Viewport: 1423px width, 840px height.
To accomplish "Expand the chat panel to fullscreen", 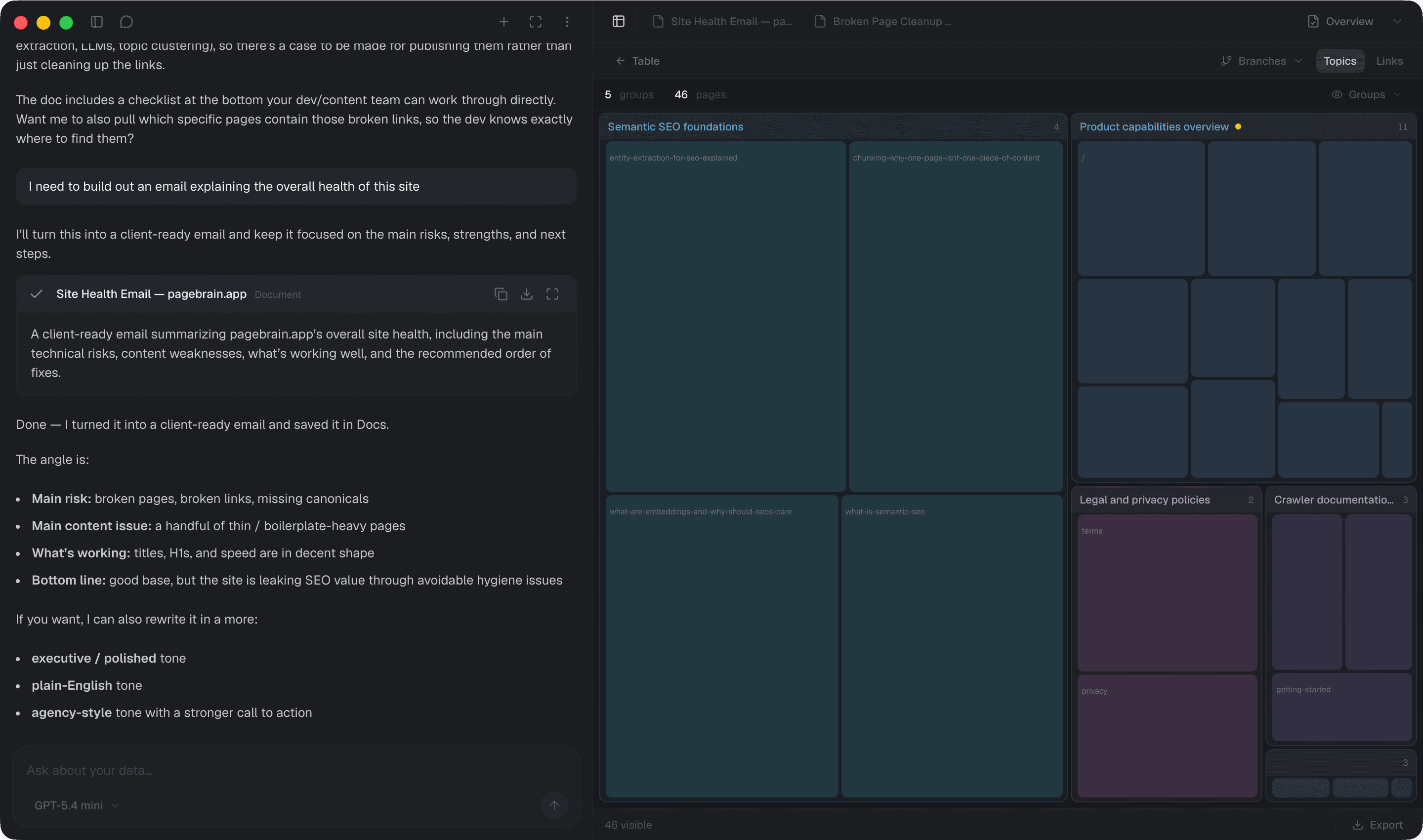I will tap(536, 22).
